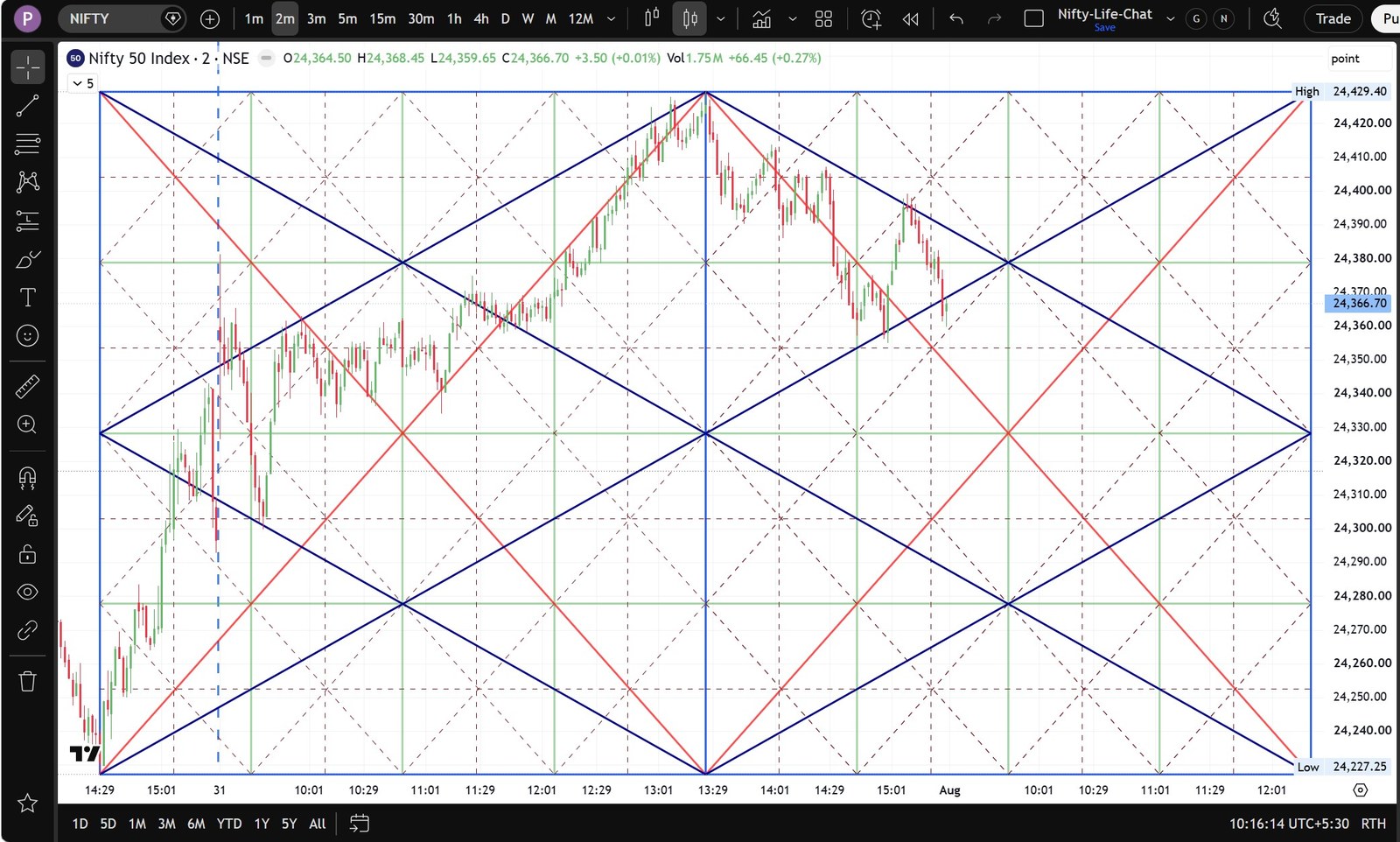The width and height of the screenshot is (1400, 842).
Task: Select the candlestick chart type icon
Action: (652, 18)
